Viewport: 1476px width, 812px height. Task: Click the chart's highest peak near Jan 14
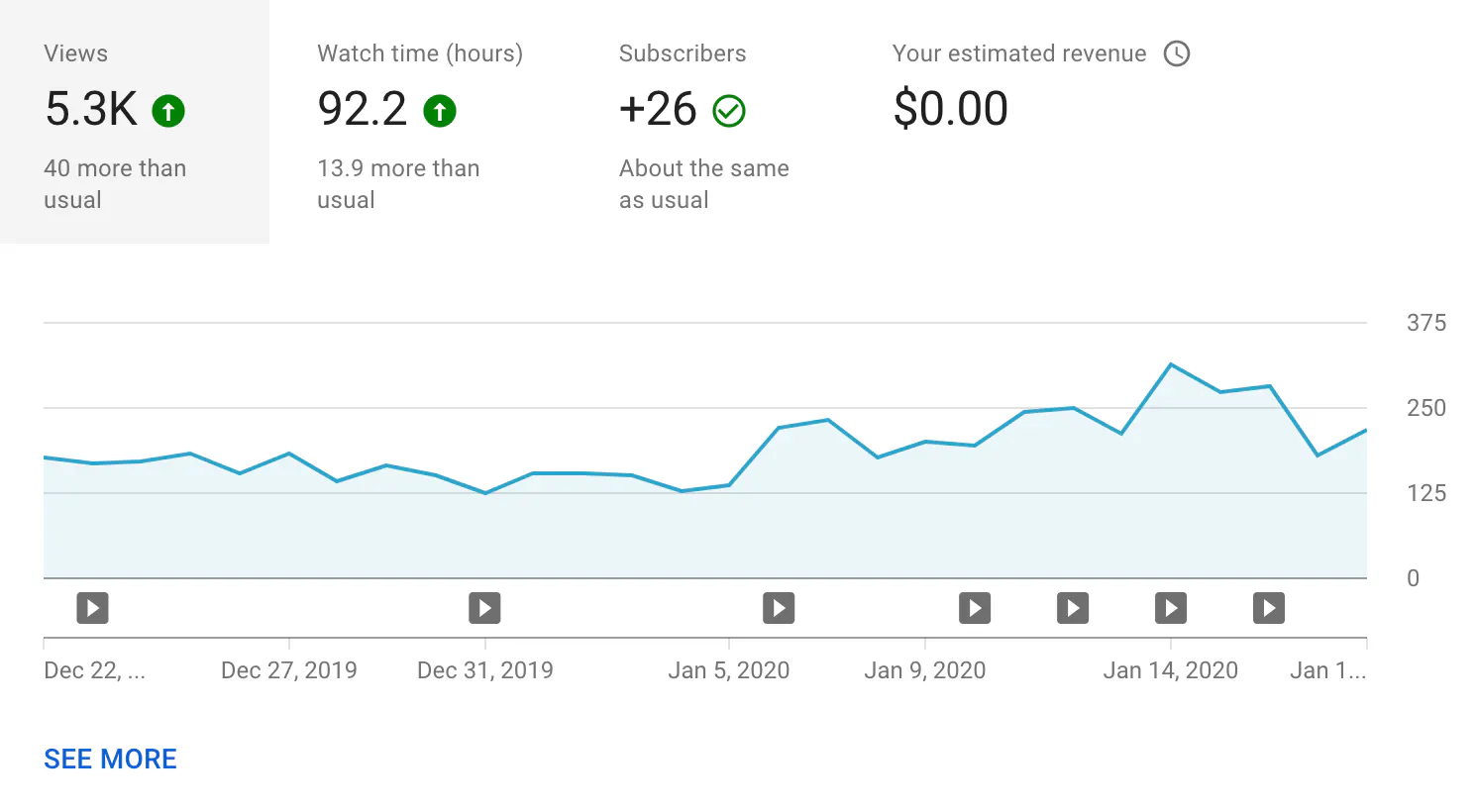click(1171, 364)
